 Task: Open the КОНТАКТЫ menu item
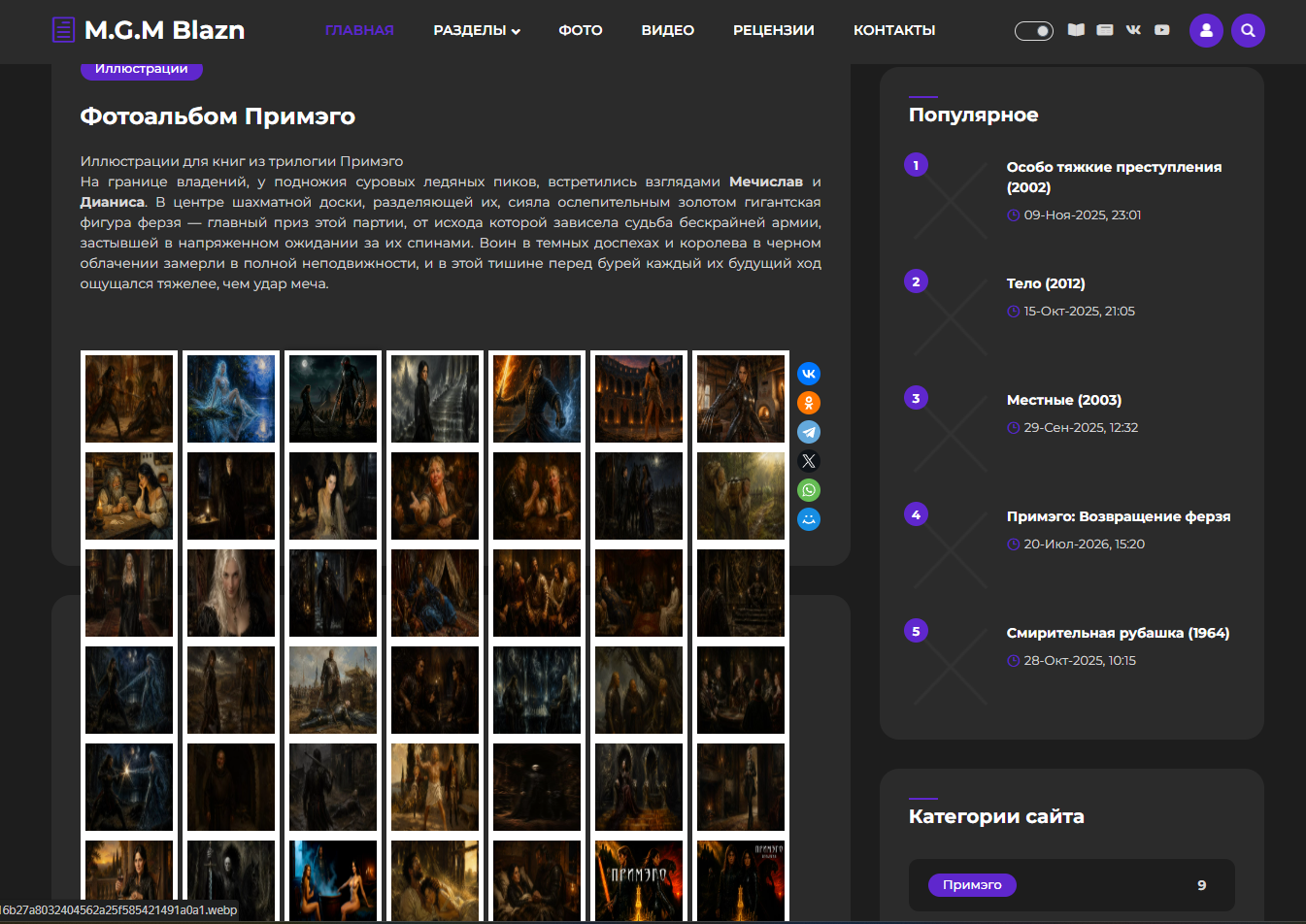tap(894, 30)
